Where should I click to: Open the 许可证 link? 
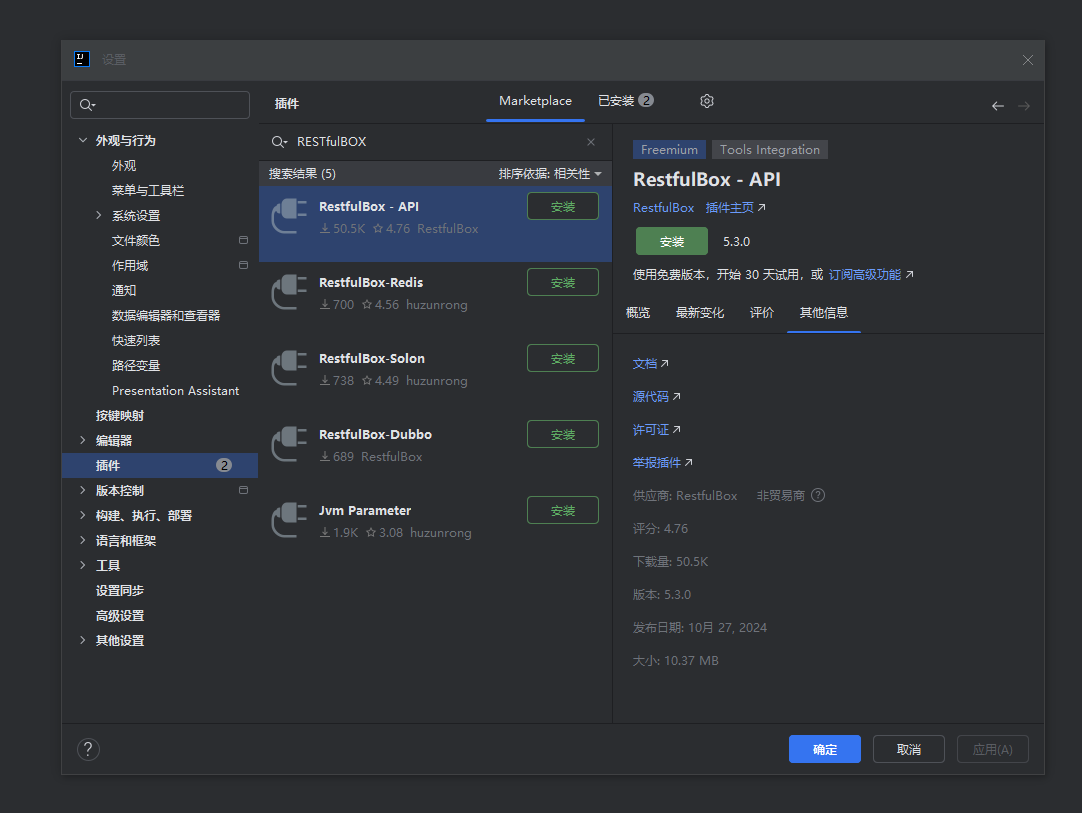[656, 430]
